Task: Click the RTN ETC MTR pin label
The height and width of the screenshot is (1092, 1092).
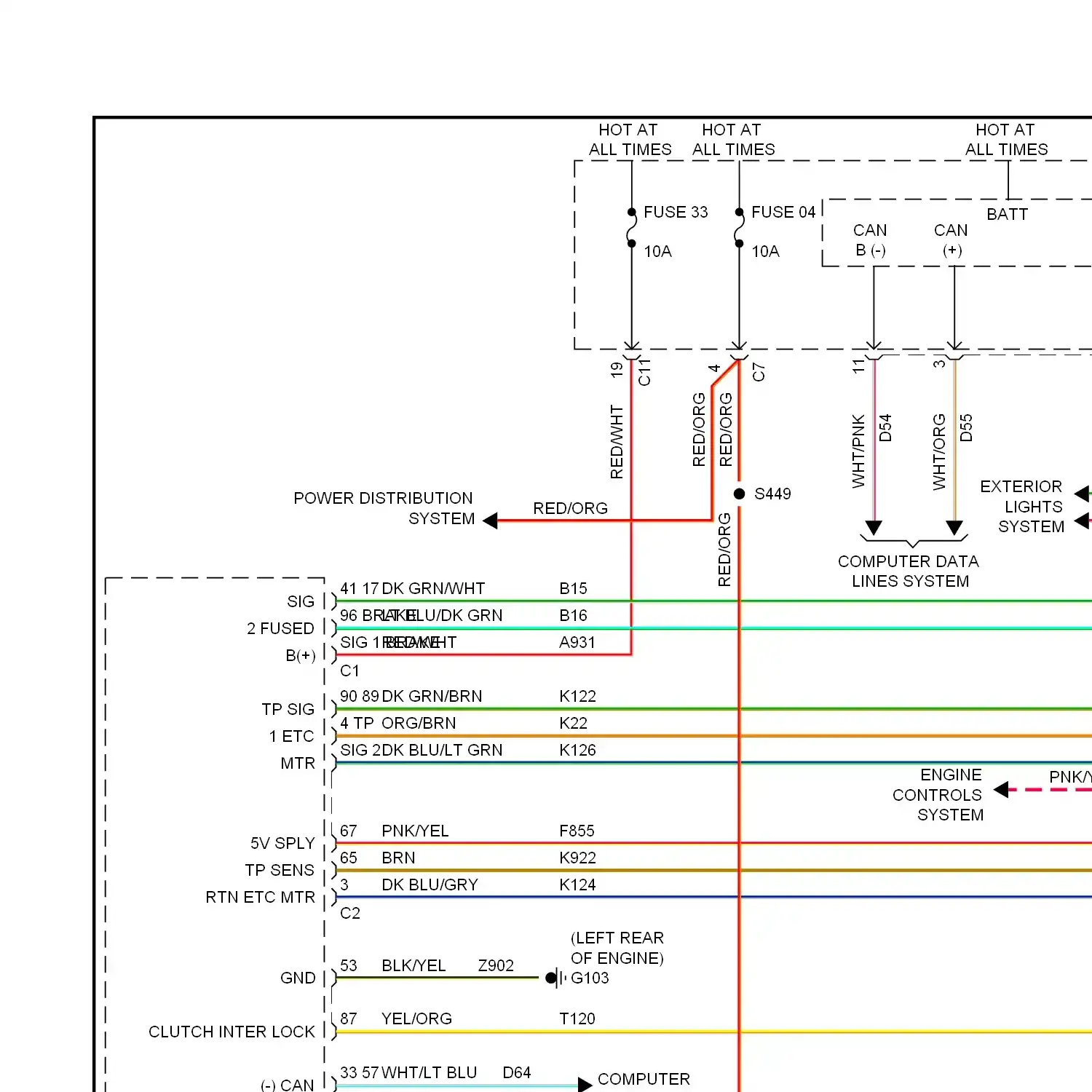Action: tap(260, 897)
